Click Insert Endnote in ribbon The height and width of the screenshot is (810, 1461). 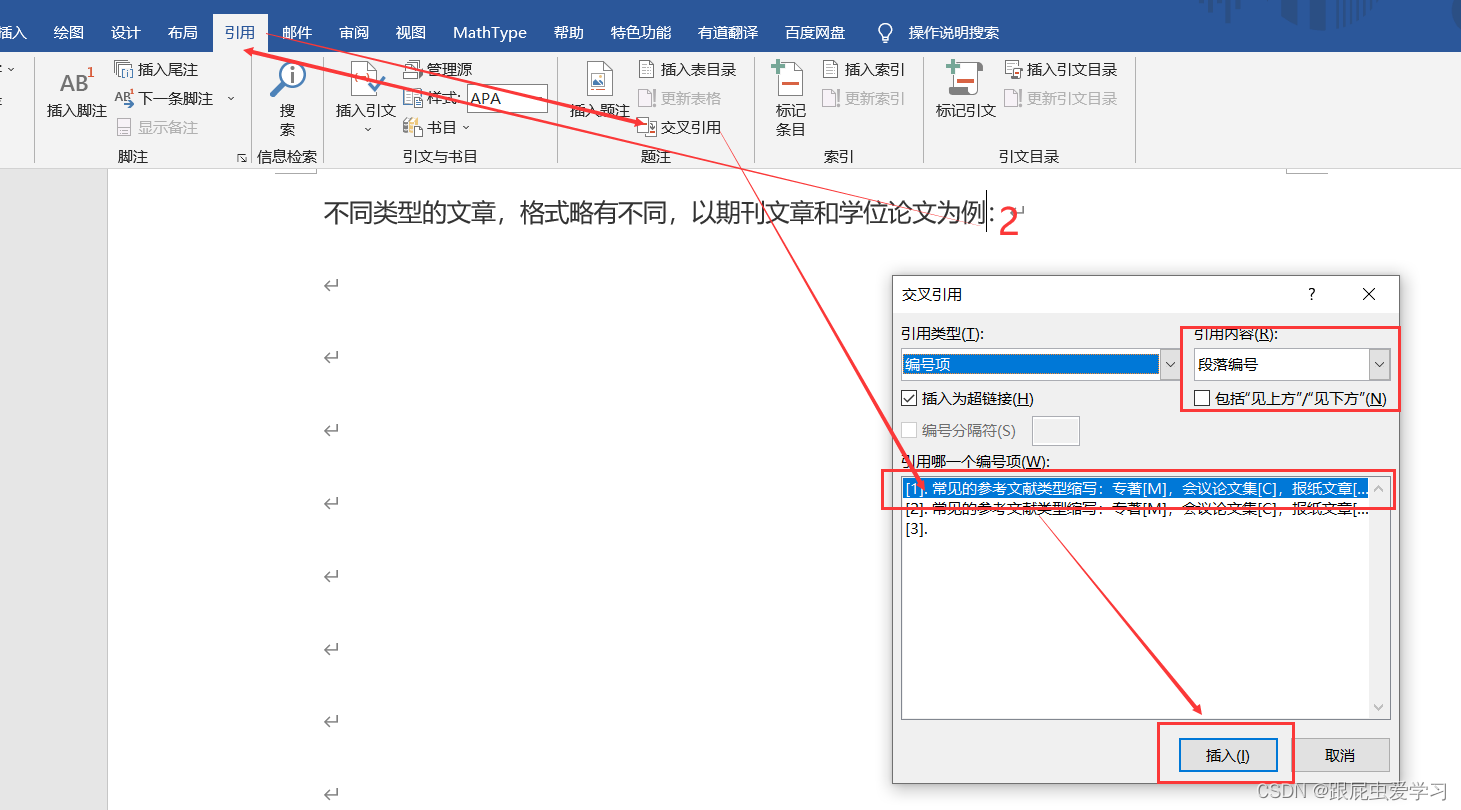[x=156, y=69]
